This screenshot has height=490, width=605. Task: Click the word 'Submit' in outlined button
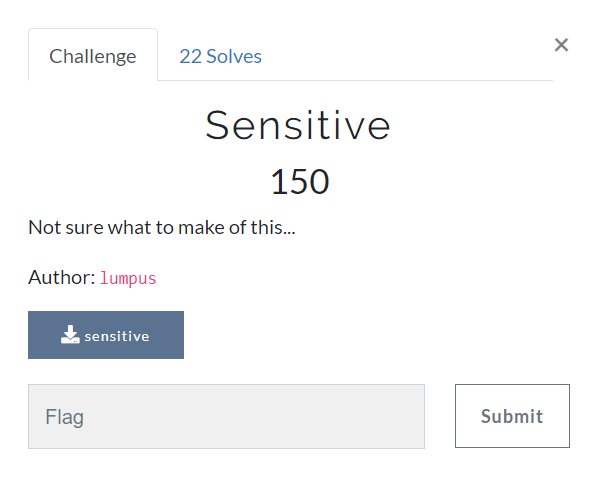pos(512,416)
